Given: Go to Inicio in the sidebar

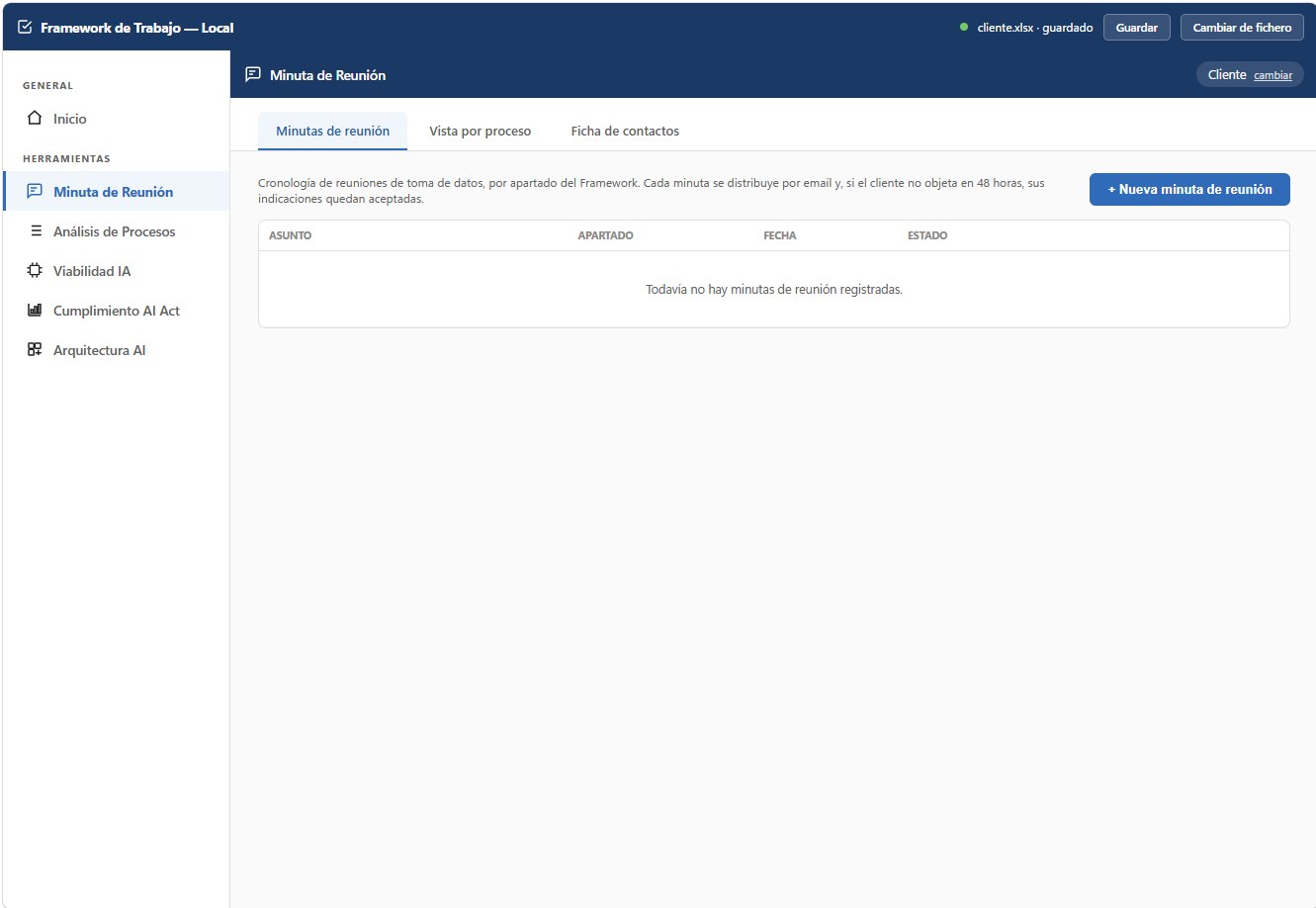Looking at the screenshot, I should tap(116, 119).
